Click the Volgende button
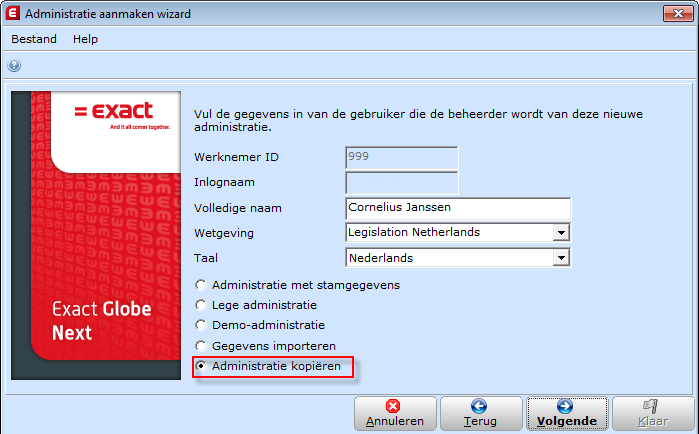The image size is (699, 434). pos(567,414)
